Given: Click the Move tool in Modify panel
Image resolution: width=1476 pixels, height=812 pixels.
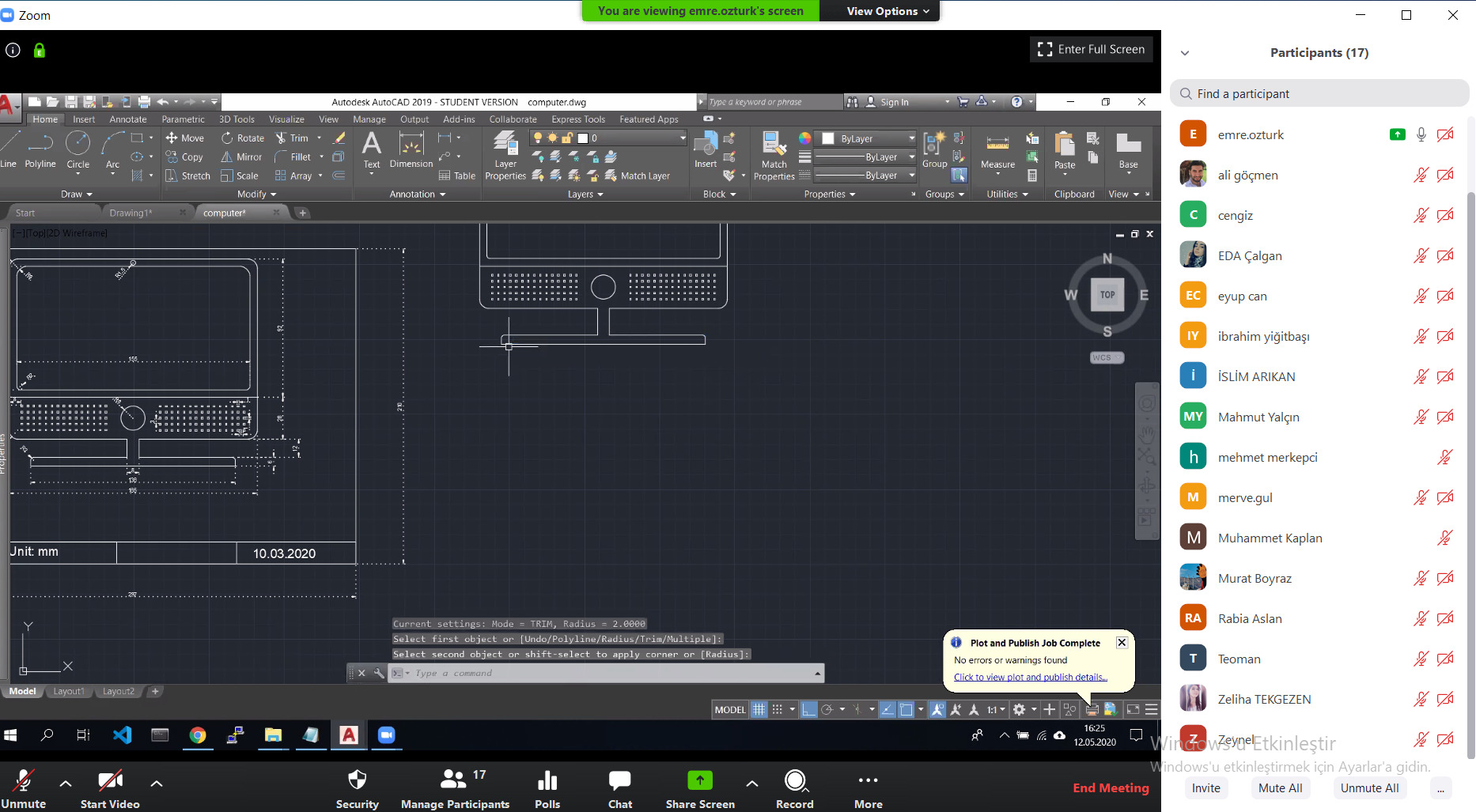Looking at the screenshot, I should 185,138.
